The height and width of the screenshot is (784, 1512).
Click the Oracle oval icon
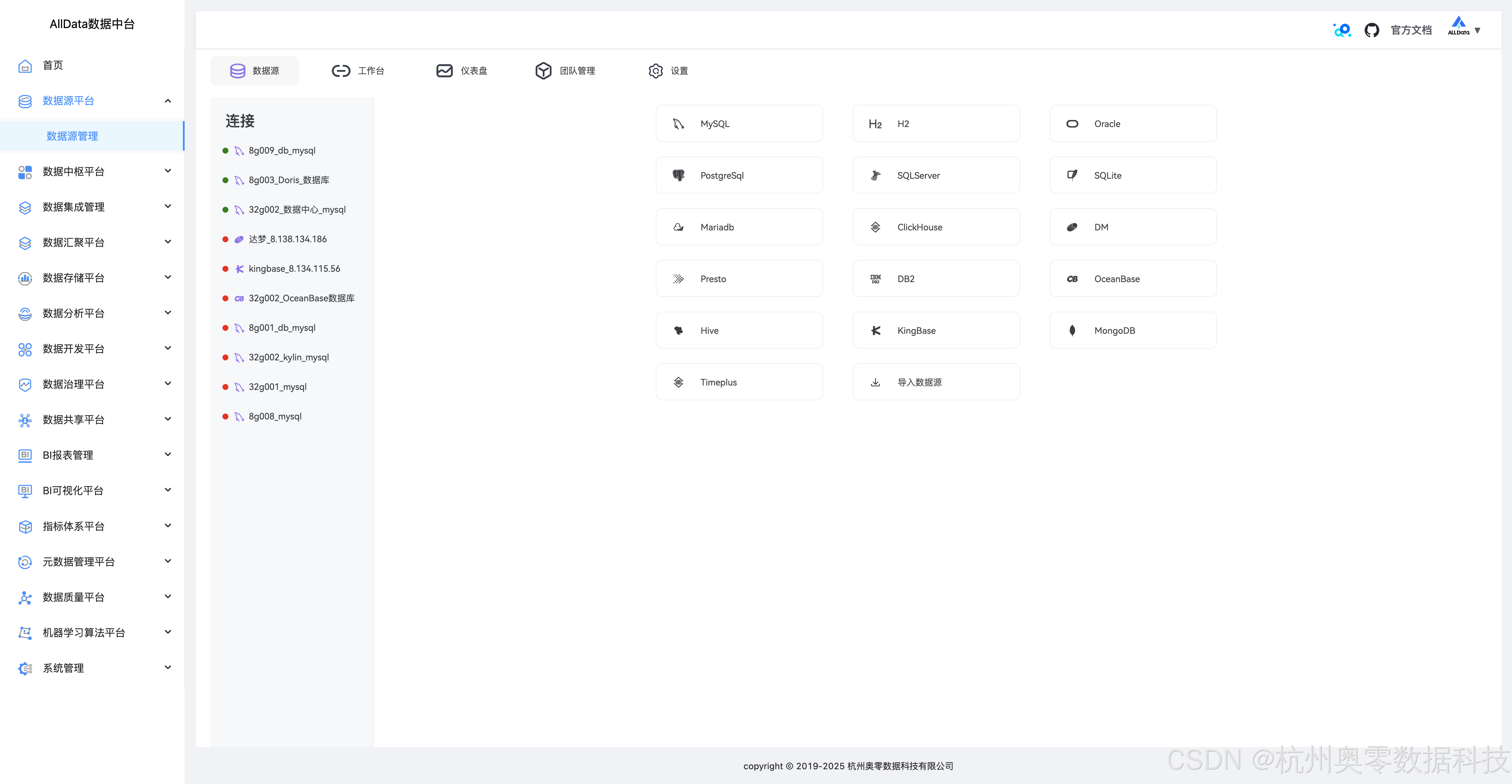(x=1072, y=124)
